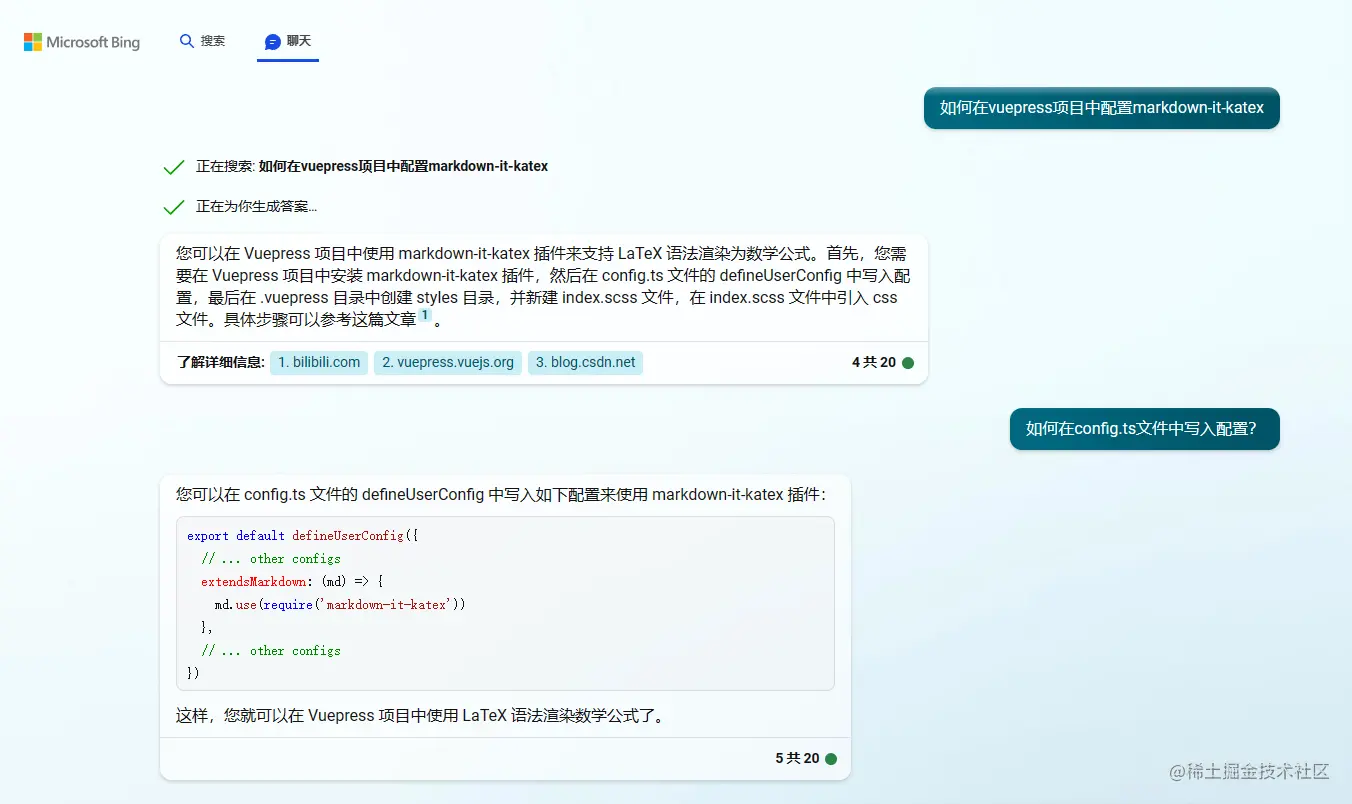Screen dimensions: 1352x804
Task: Click the blue chat bubble icon on 聊天 tab
Action: pyautogui.click(x=270, y=41)
